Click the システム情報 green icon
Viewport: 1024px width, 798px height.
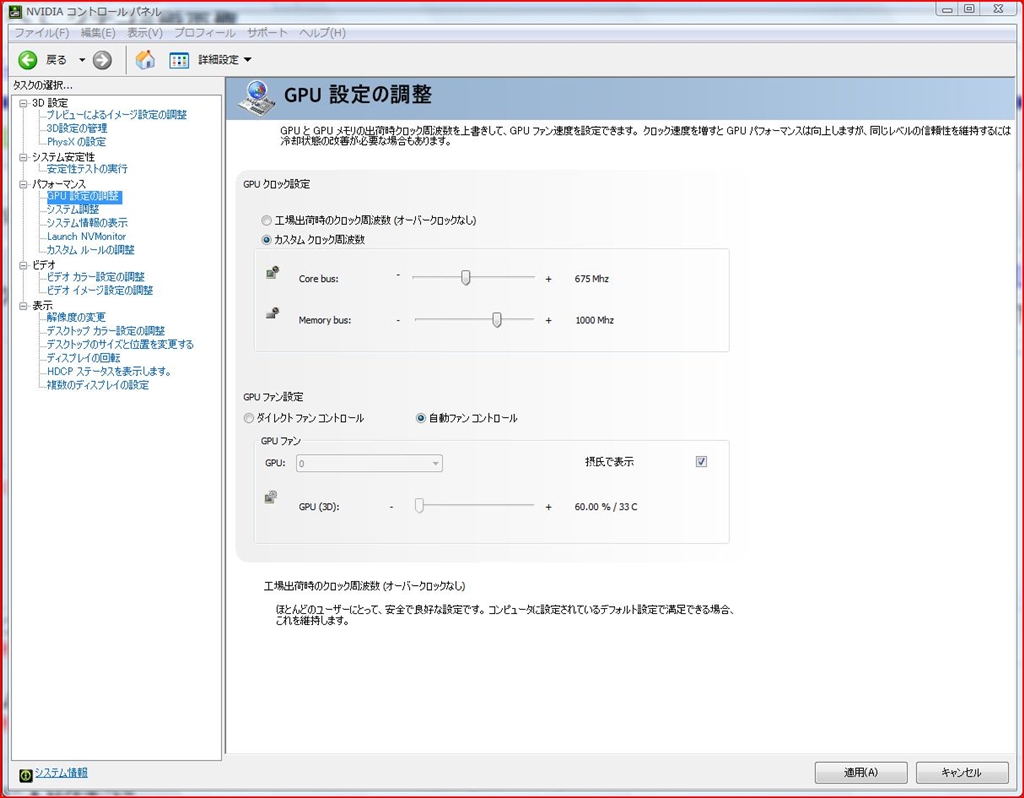pos(25,775)
